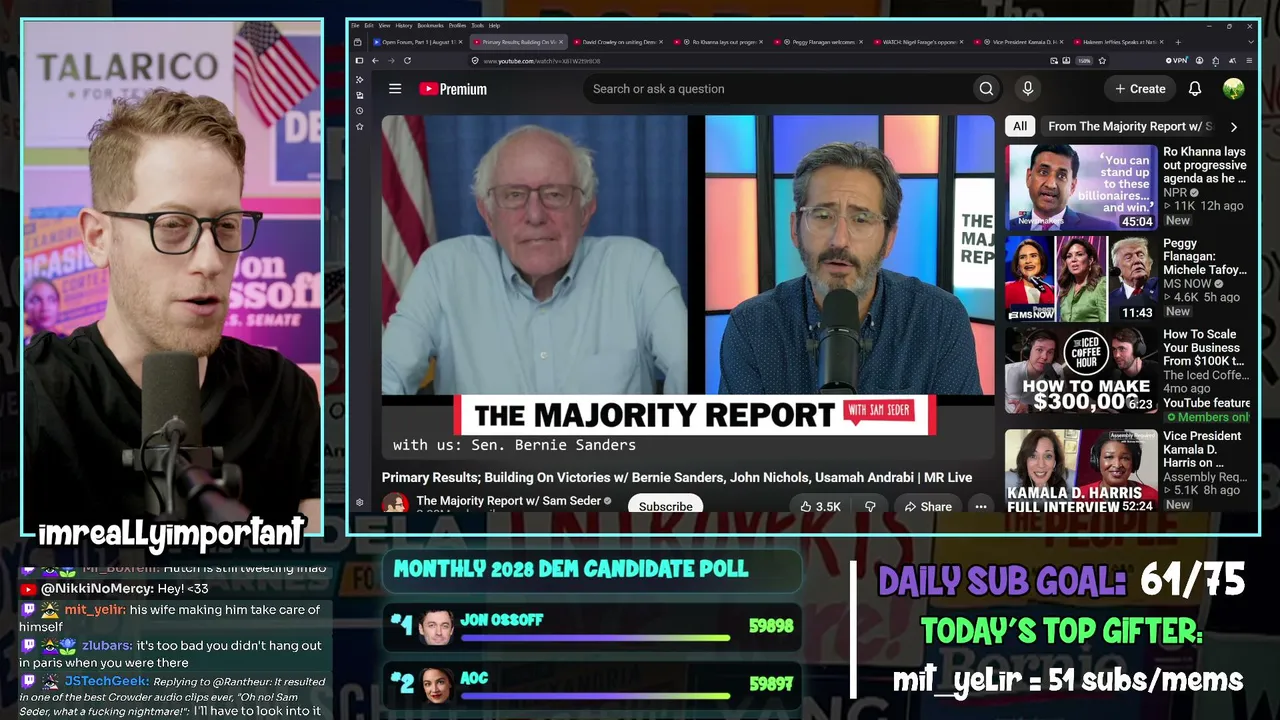This screenshot has width=1280, height=720.
Task: Close the Primary Results tab
Action: point(561,42)
